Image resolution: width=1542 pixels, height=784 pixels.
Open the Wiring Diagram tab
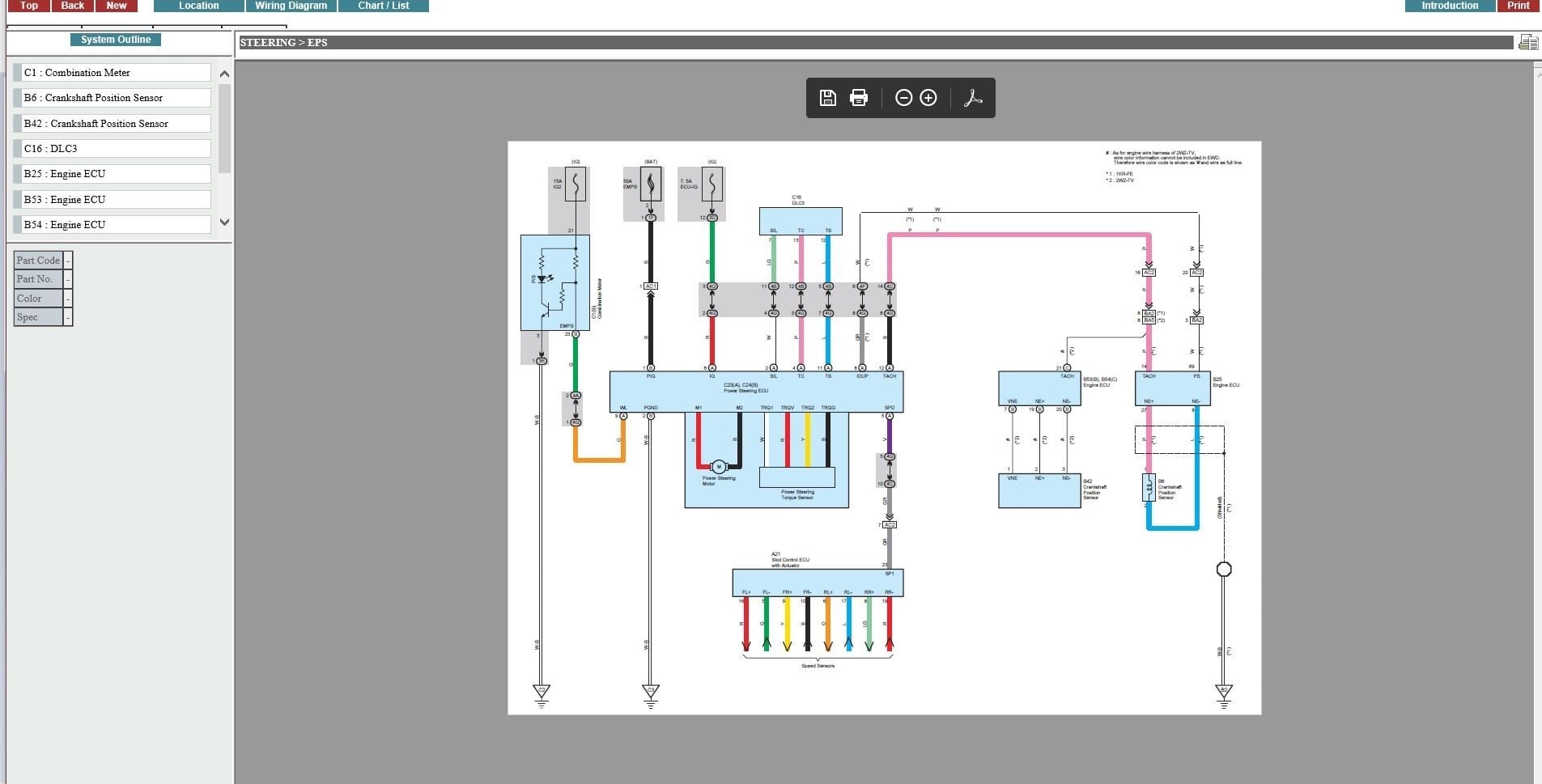click(291, 6)
